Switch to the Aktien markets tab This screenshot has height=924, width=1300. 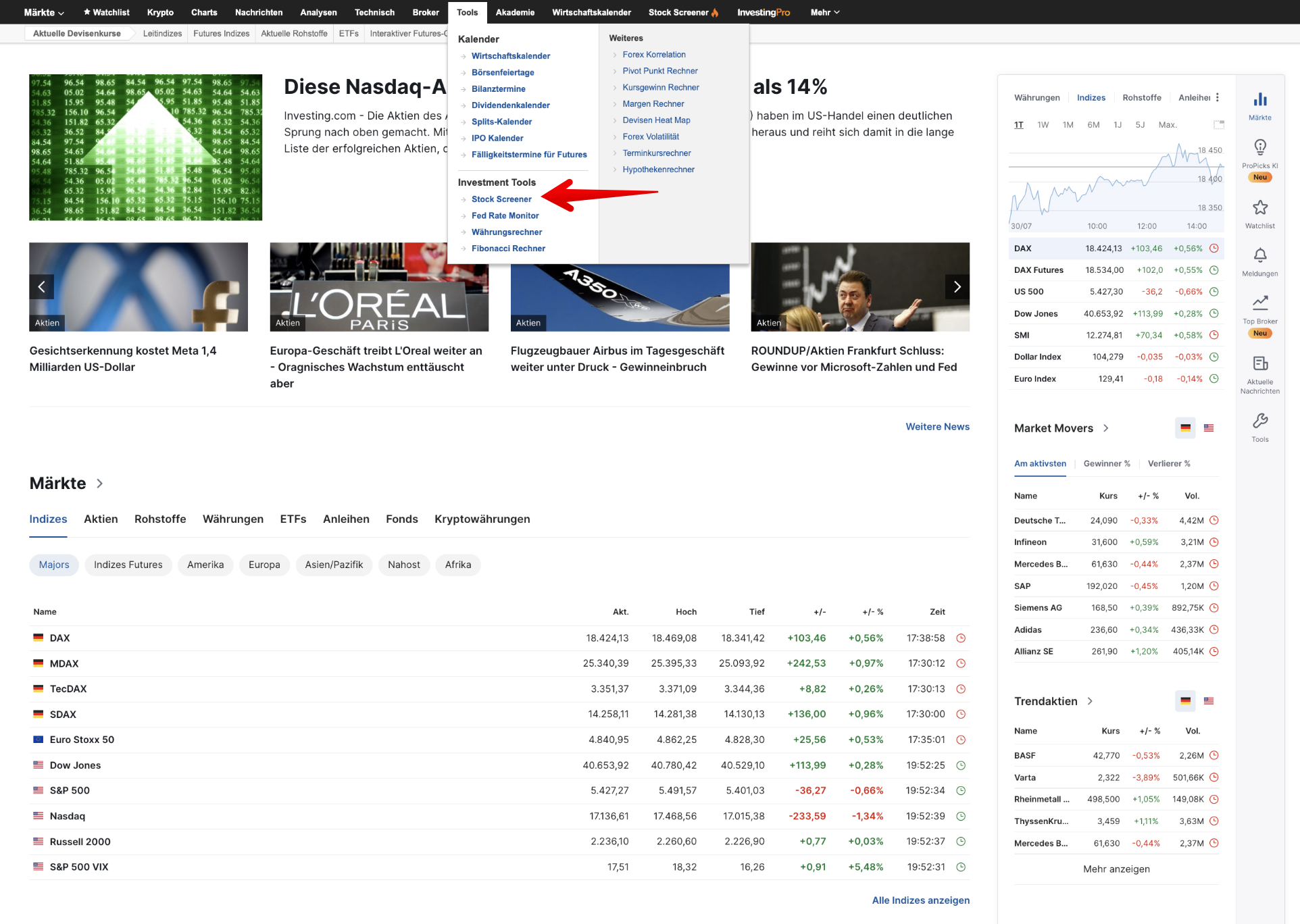pos(101,519)
